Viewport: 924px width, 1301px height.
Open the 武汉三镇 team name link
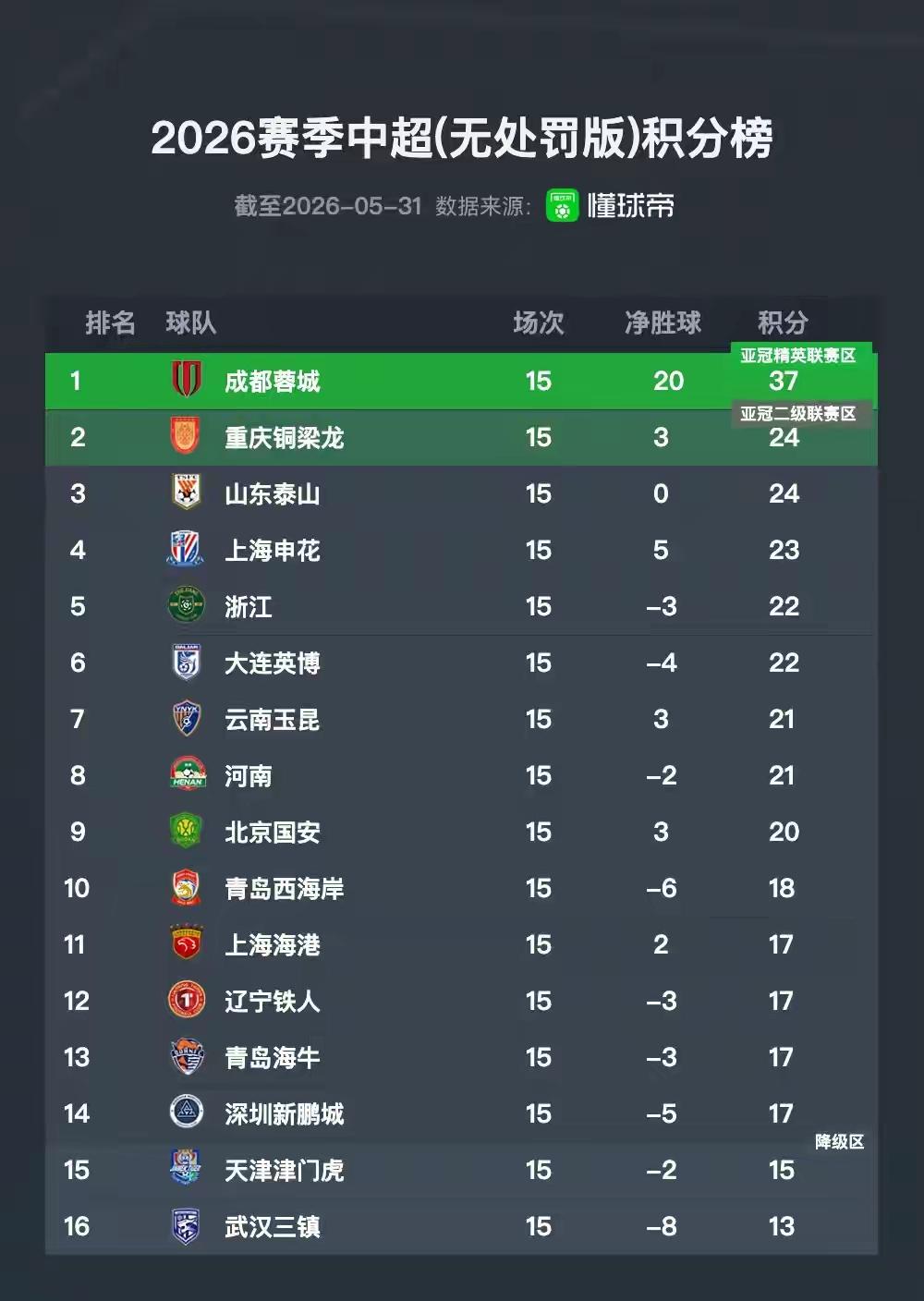point(272,1226)
